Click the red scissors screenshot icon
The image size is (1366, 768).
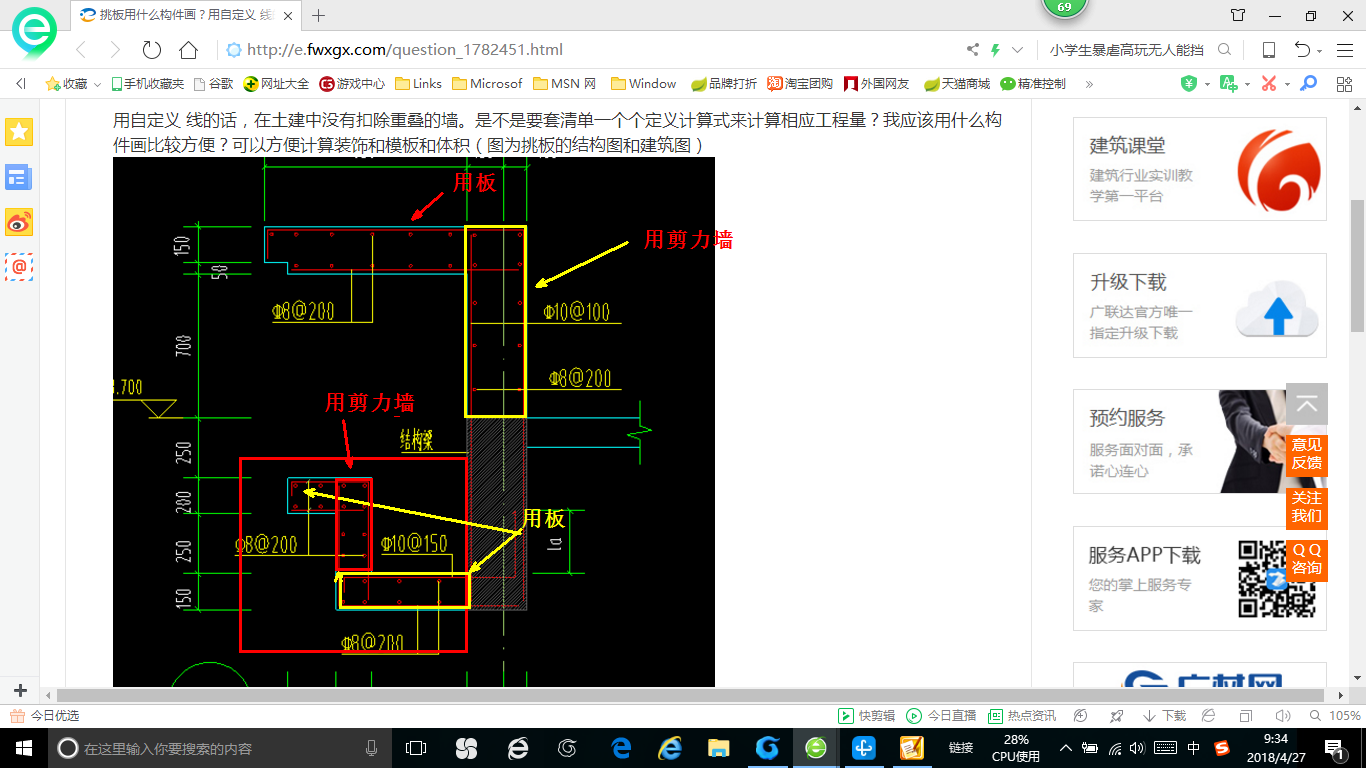[1269, 84]
